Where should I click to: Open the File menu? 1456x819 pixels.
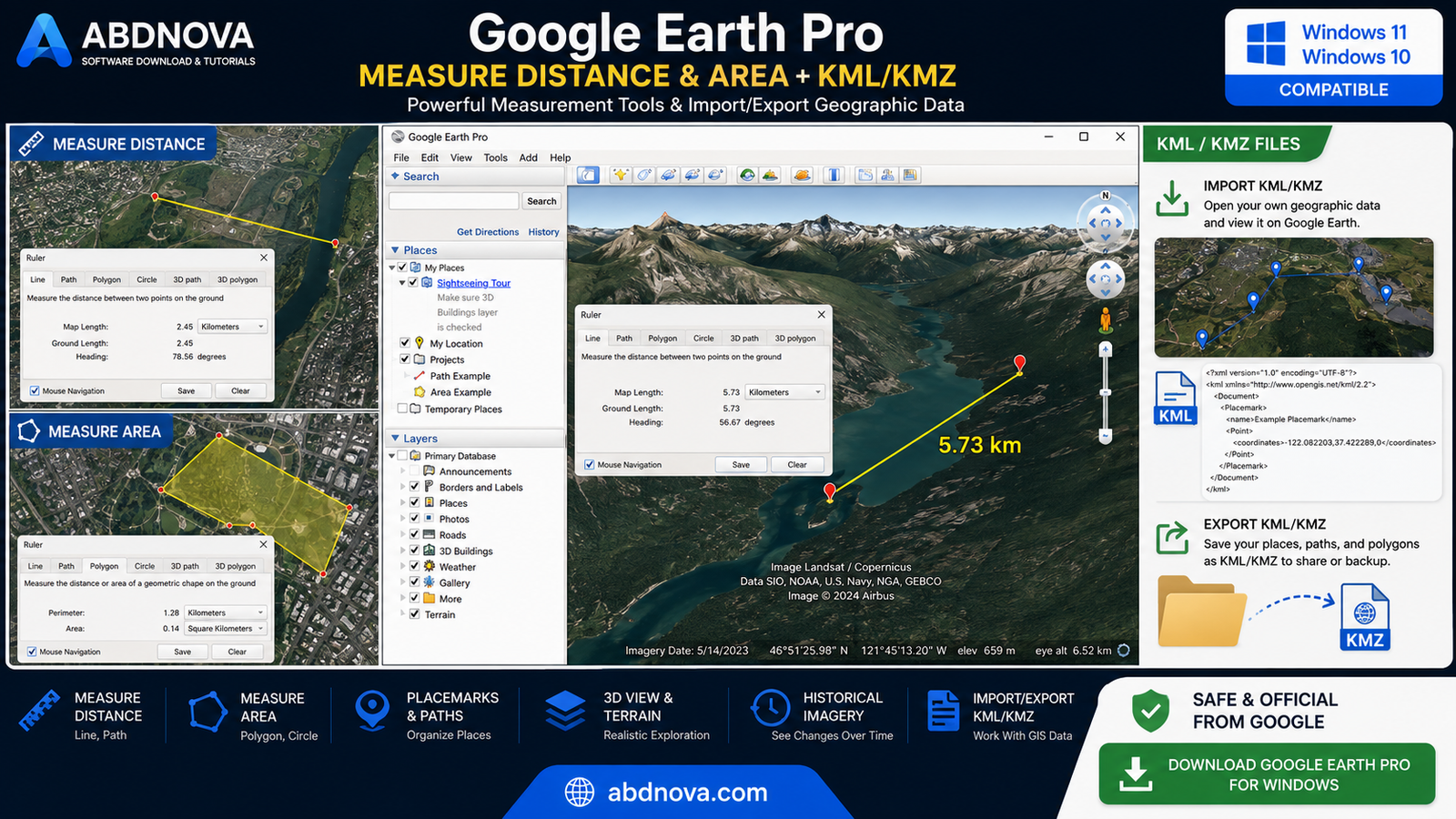401,157
